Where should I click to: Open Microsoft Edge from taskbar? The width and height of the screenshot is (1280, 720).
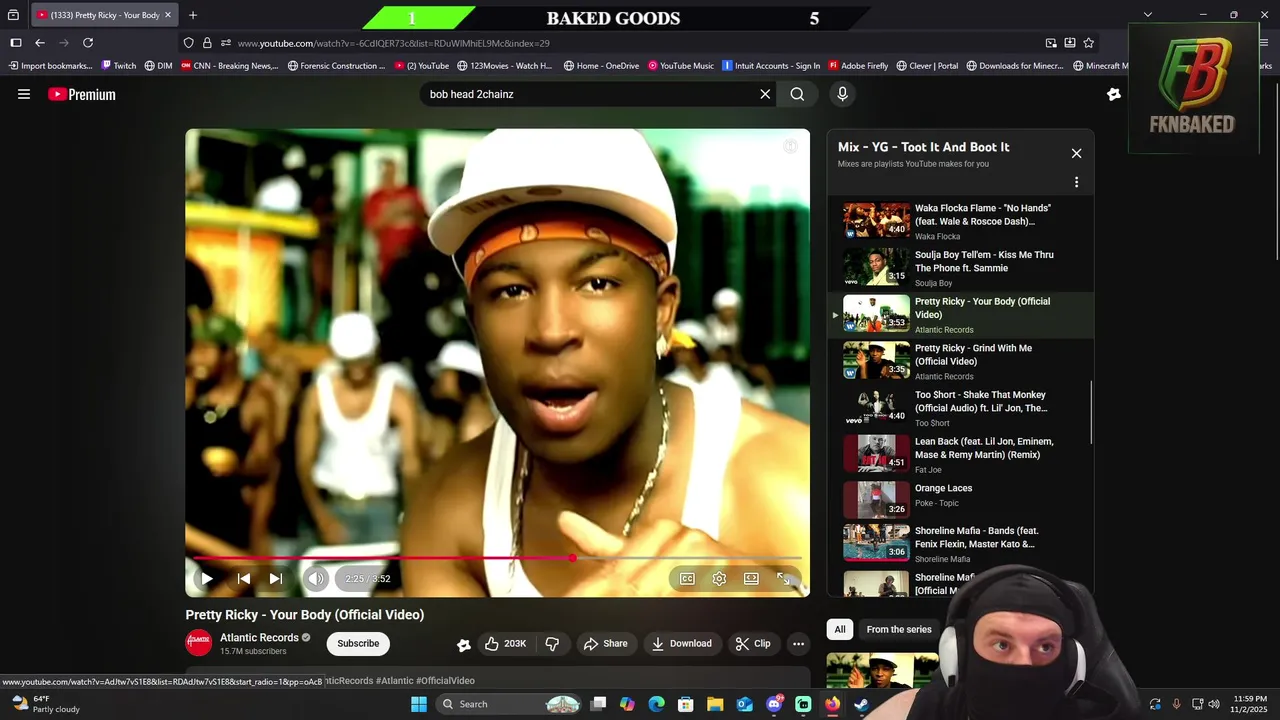pos(656,704)
